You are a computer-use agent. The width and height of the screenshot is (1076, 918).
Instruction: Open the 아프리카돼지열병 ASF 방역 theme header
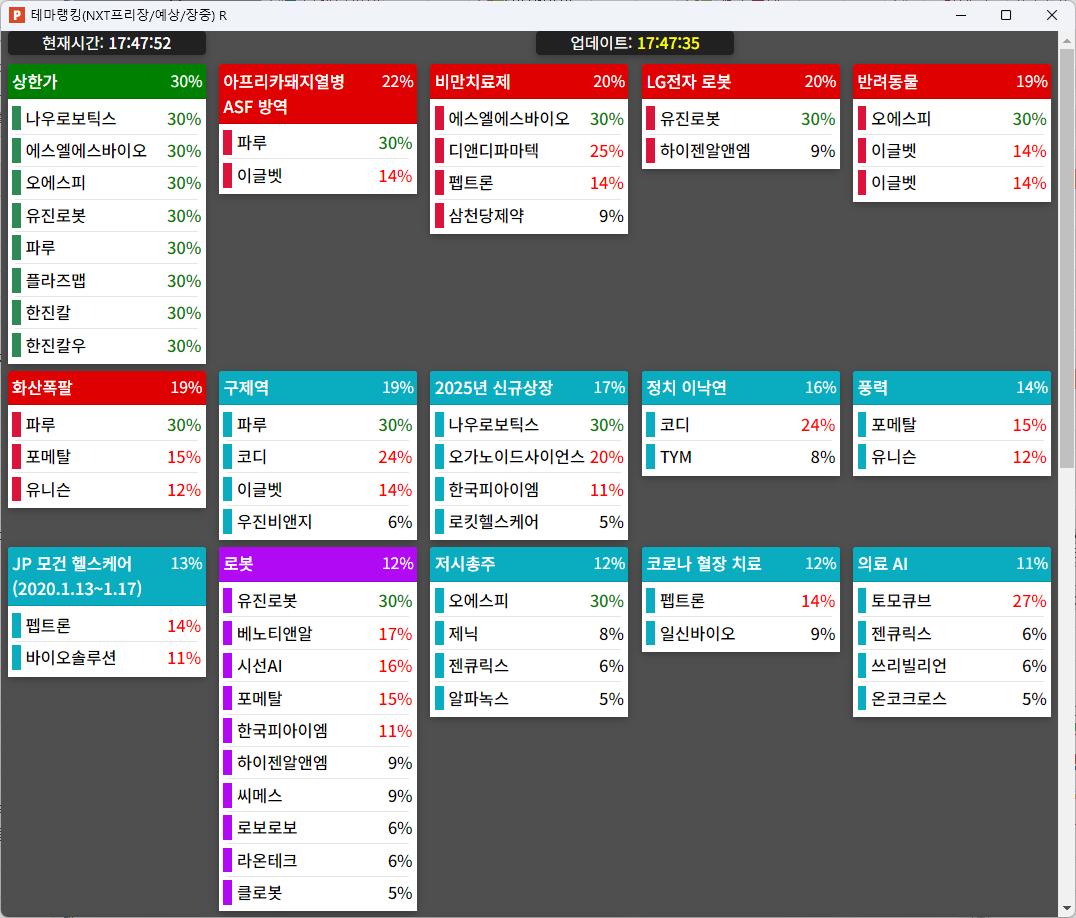318,94
